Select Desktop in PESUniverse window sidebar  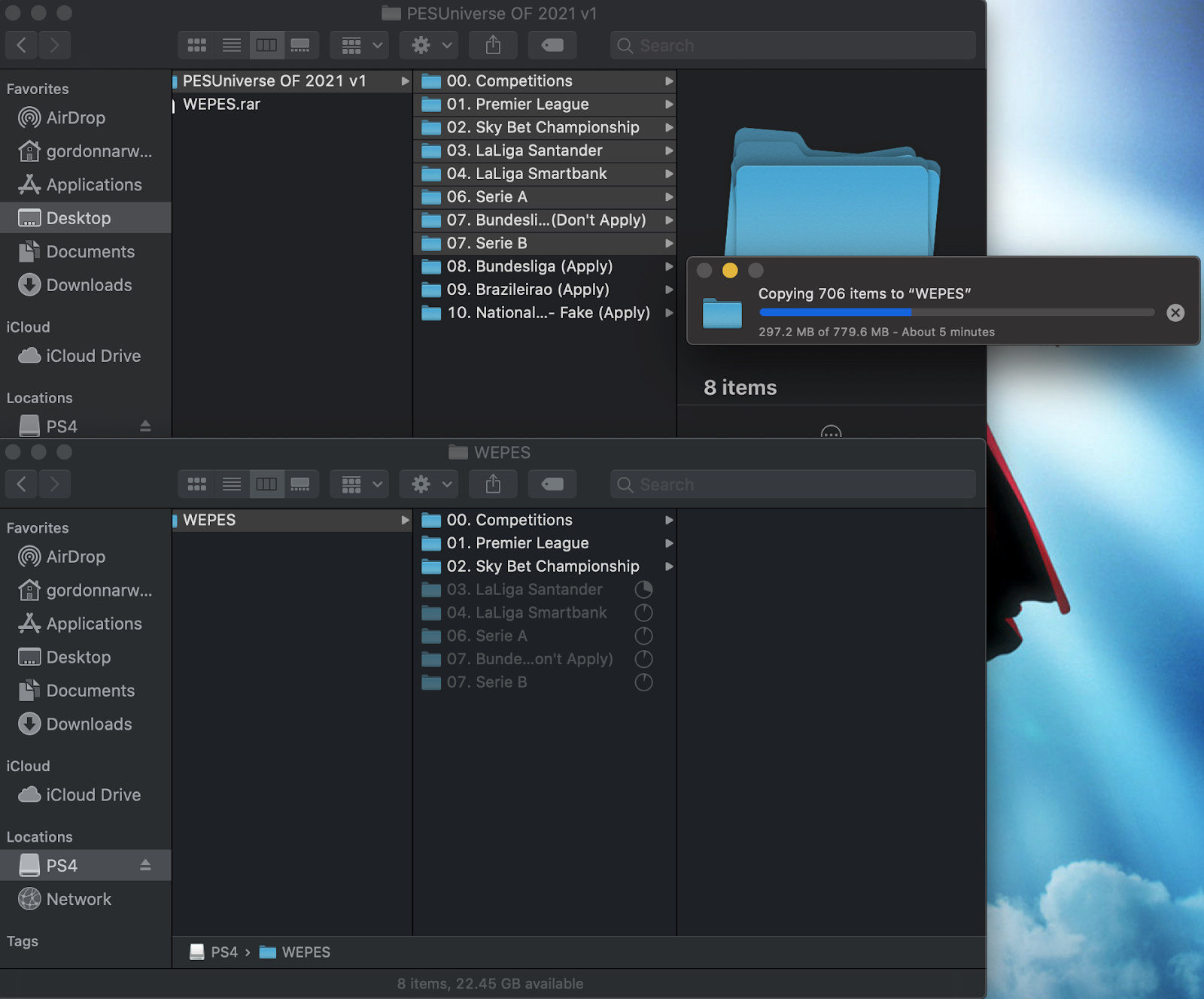(x=86, y=218)
